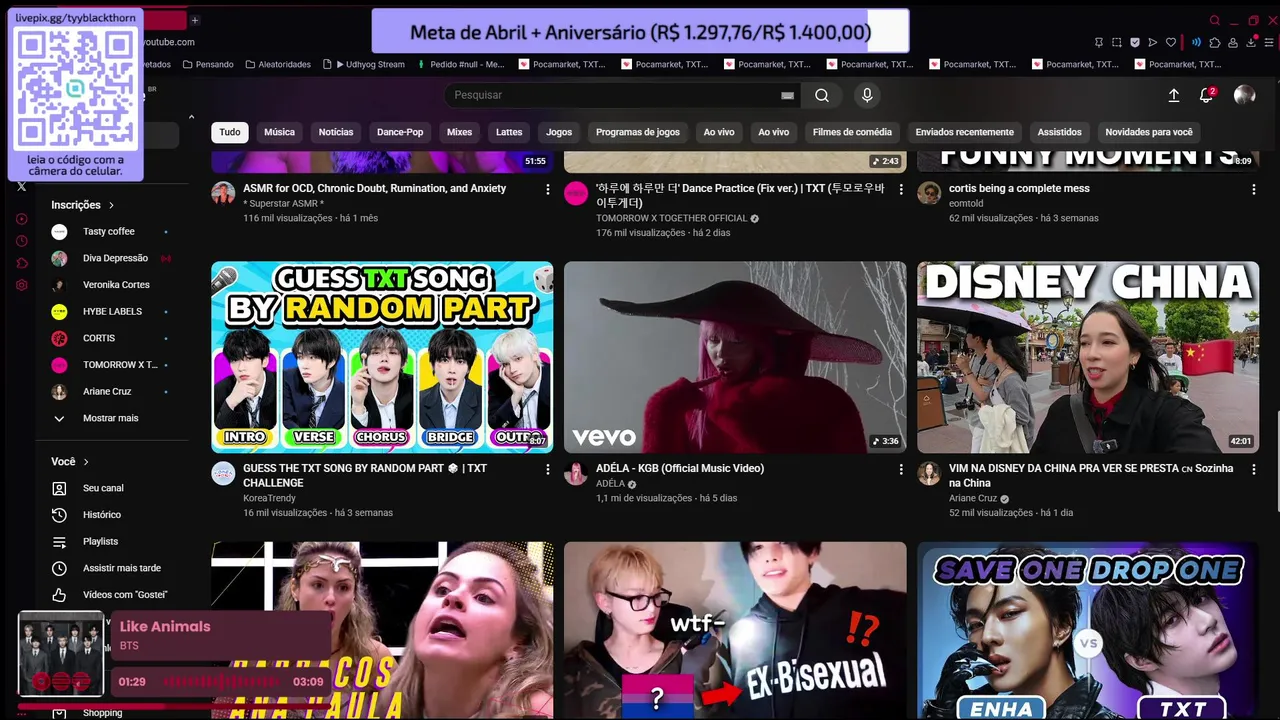Open KoreaTrendy channel link
Screen dimensions: 1280x720
pyautogui.click(x=269, y=498)
